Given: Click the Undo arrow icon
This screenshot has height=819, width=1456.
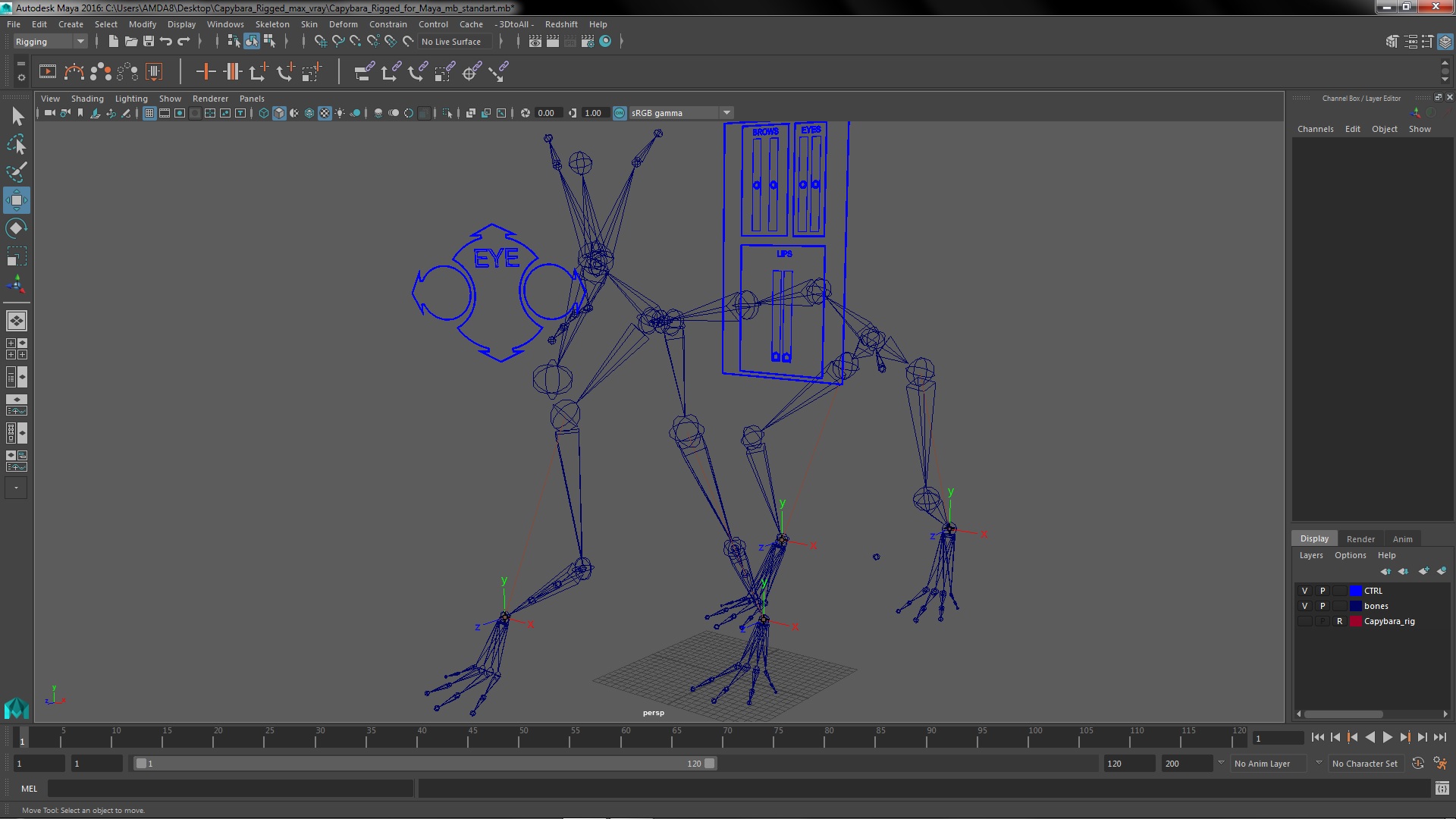Looking at the screenshot, I should (166, 41).
